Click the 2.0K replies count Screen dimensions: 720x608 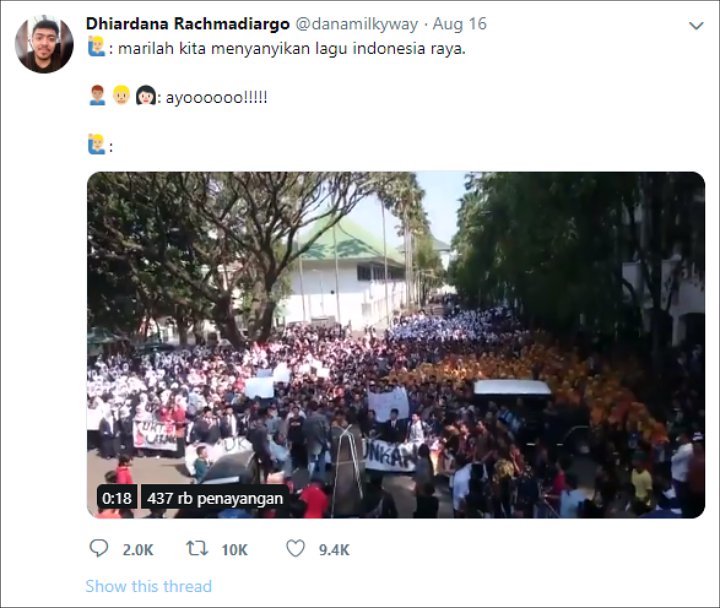[x=138, y=548]
